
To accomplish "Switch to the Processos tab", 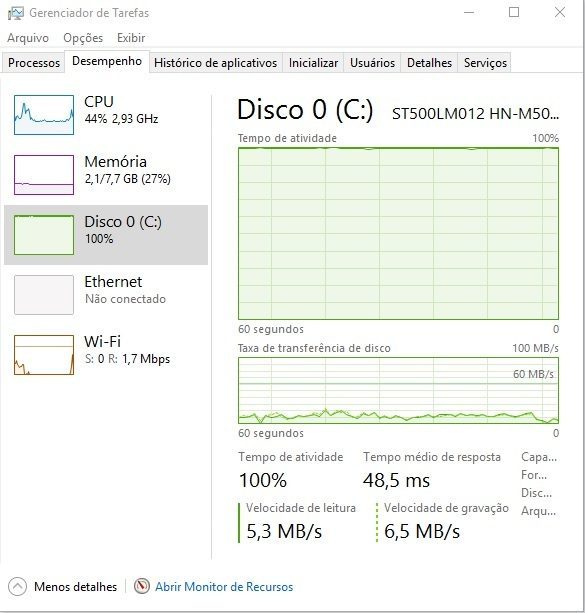I will coord(34,63).
